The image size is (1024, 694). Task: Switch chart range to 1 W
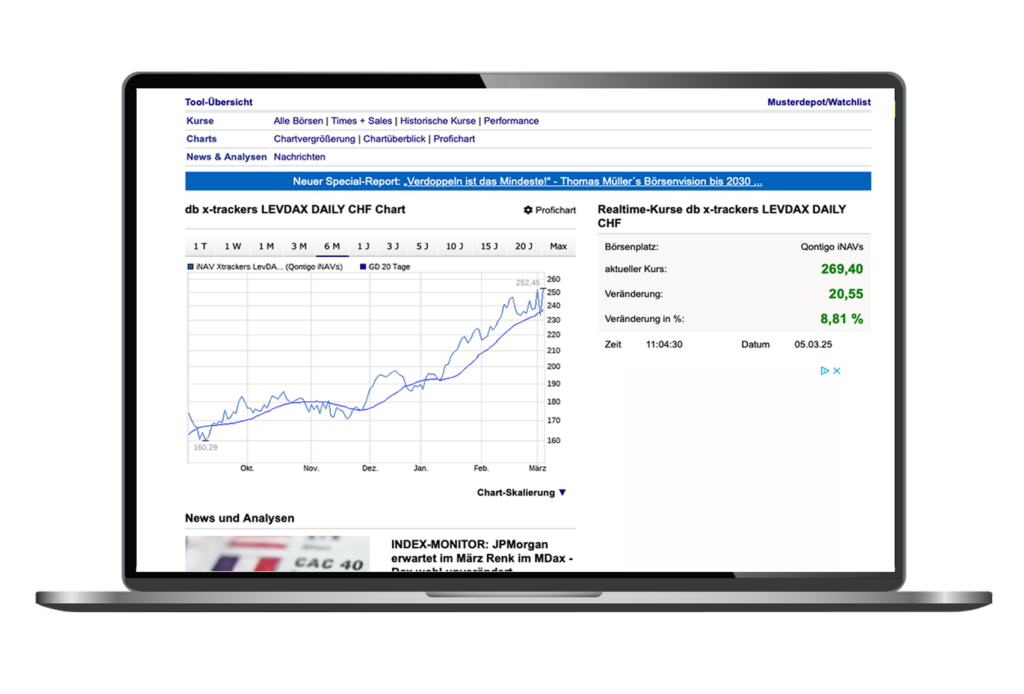[233, 247]
